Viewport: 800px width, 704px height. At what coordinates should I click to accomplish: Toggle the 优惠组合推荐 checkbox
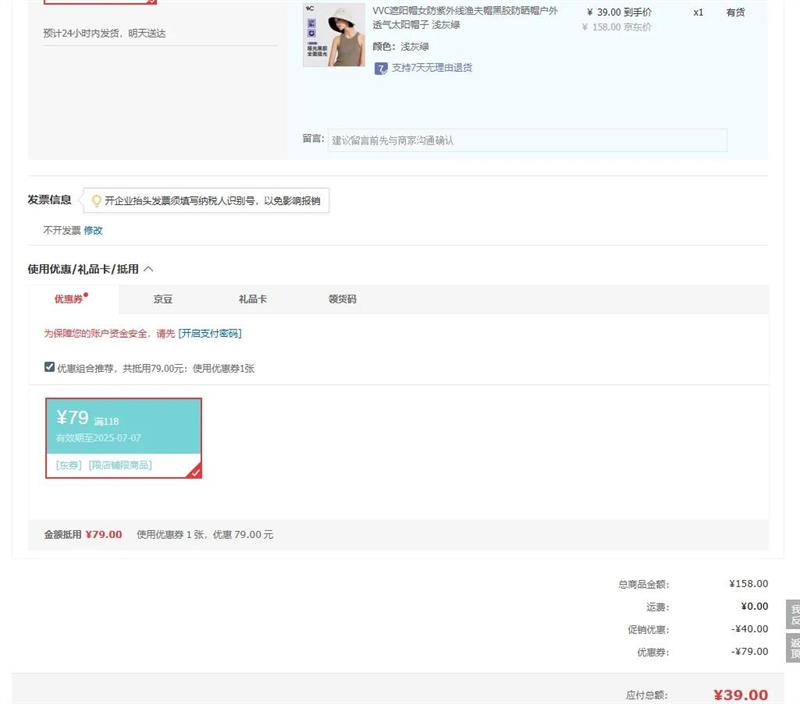49,367
